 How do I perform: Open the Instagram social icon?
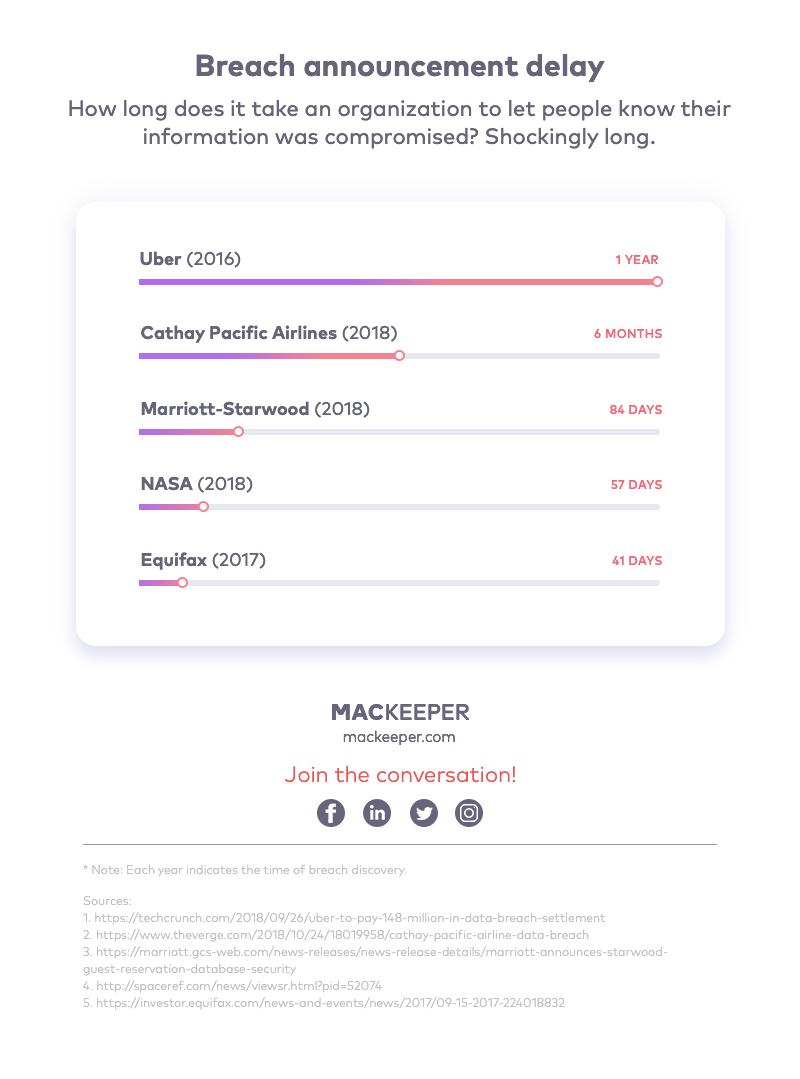pyautogui.click(x=469, y=813)
